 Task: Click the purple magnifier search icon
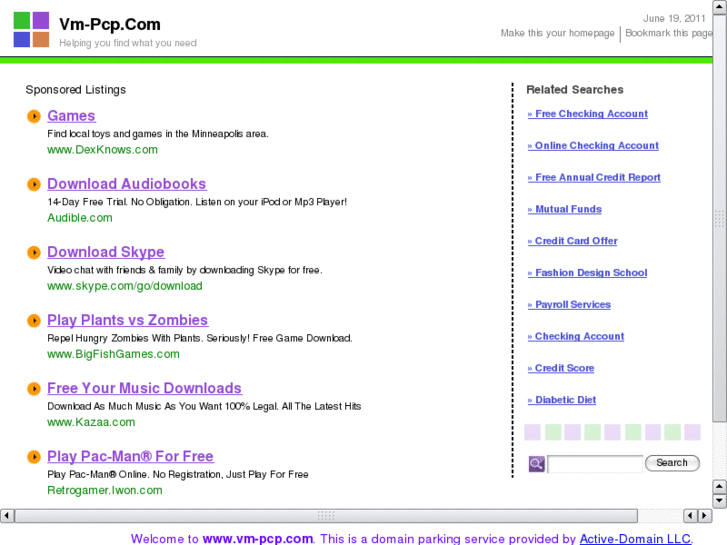click(536, 463)
